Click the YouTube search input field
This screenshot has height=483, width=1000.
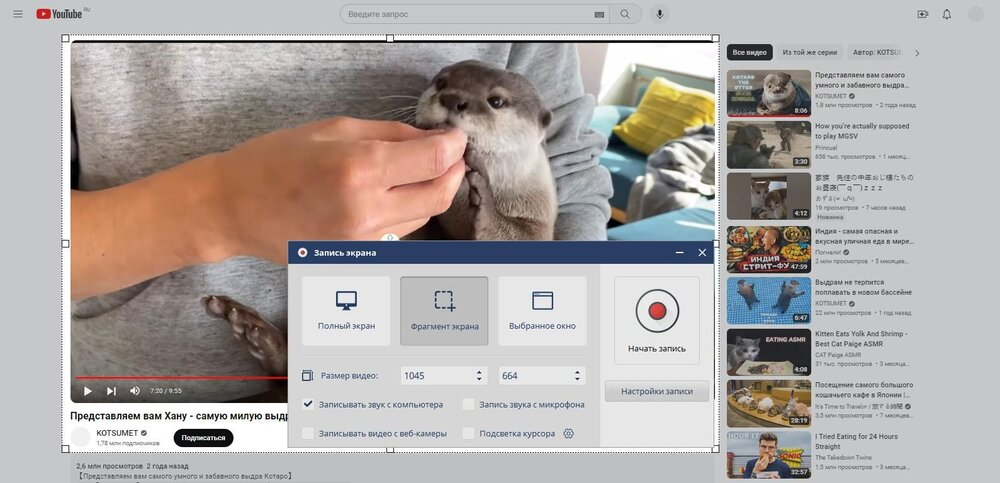(474, 14)
